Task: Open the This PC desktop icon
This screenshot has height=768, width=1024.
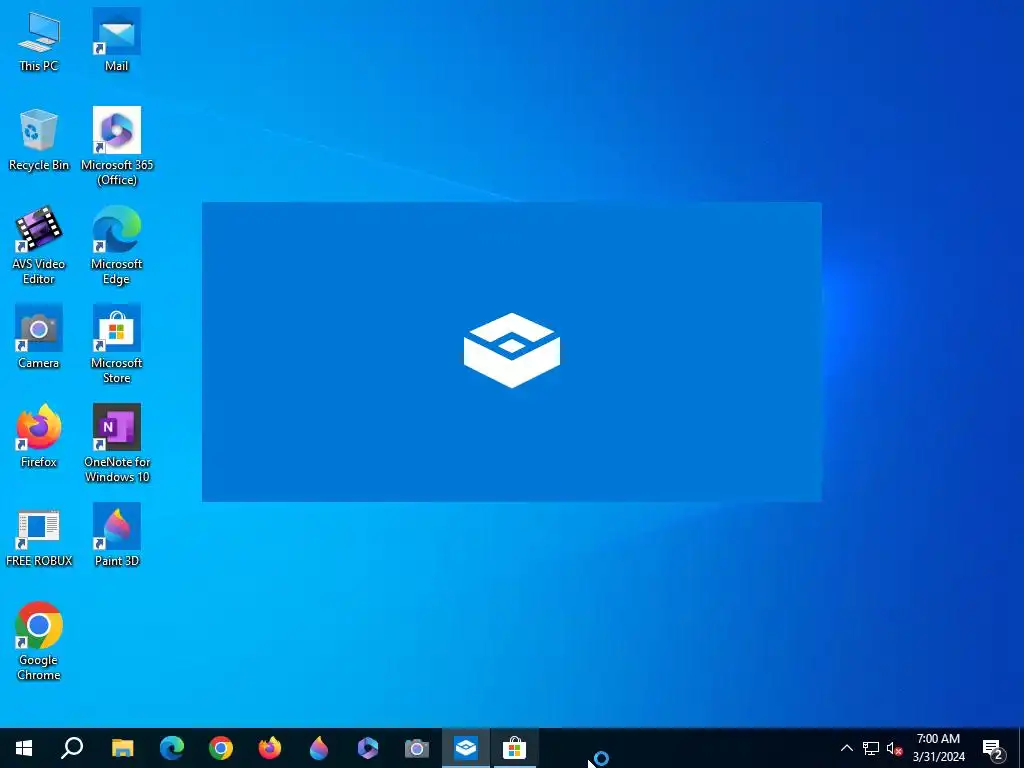Action: coord(39,40)
